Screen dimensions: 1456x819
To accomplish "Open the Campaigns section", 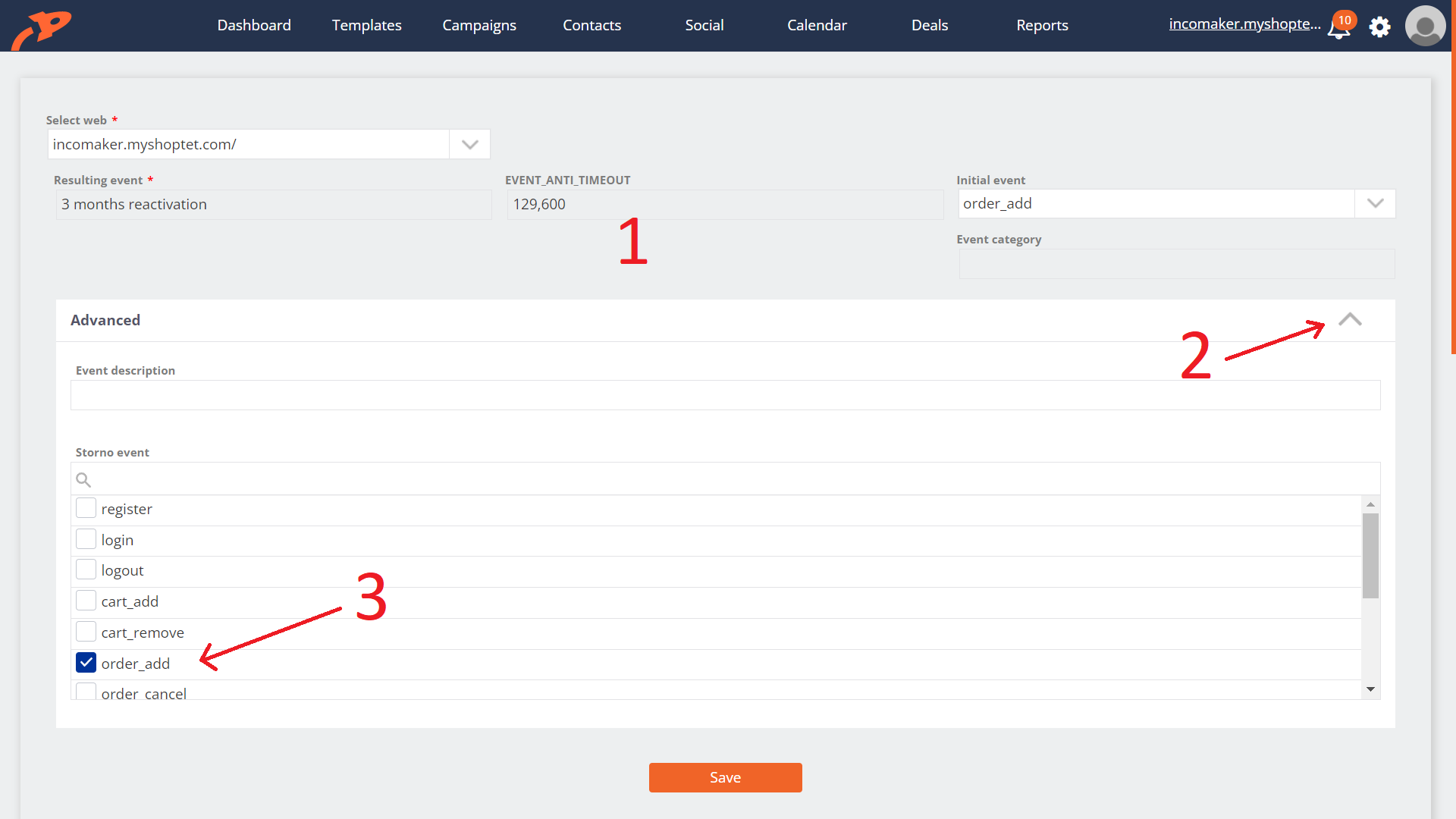I will tap(478, 25).
